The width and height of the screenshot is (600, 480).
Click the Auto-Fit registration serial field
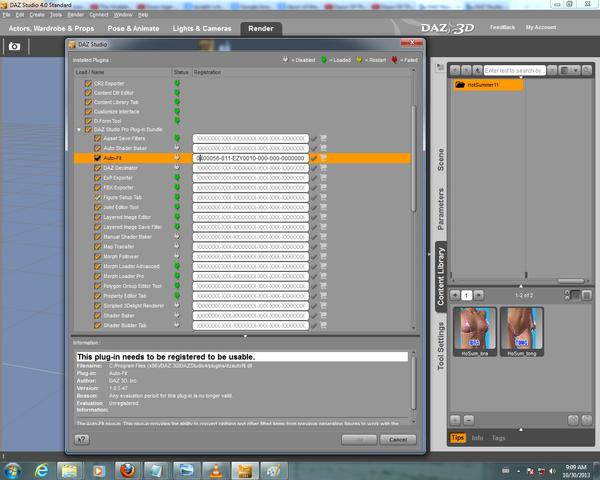(251, 158)
